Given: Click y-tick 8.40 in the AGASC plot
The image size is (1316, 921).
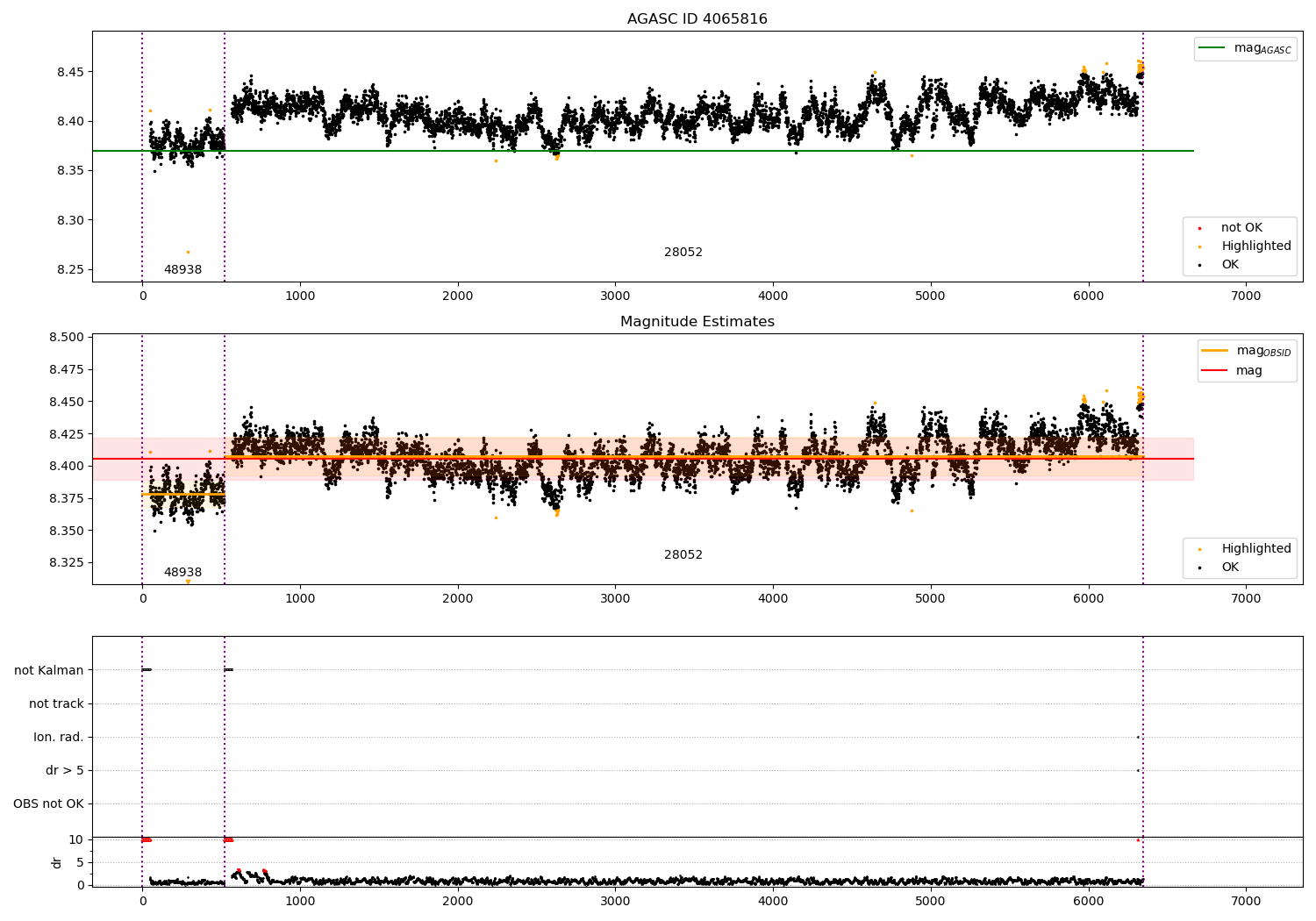Looking at the screenshot, I should pos(70,121).
